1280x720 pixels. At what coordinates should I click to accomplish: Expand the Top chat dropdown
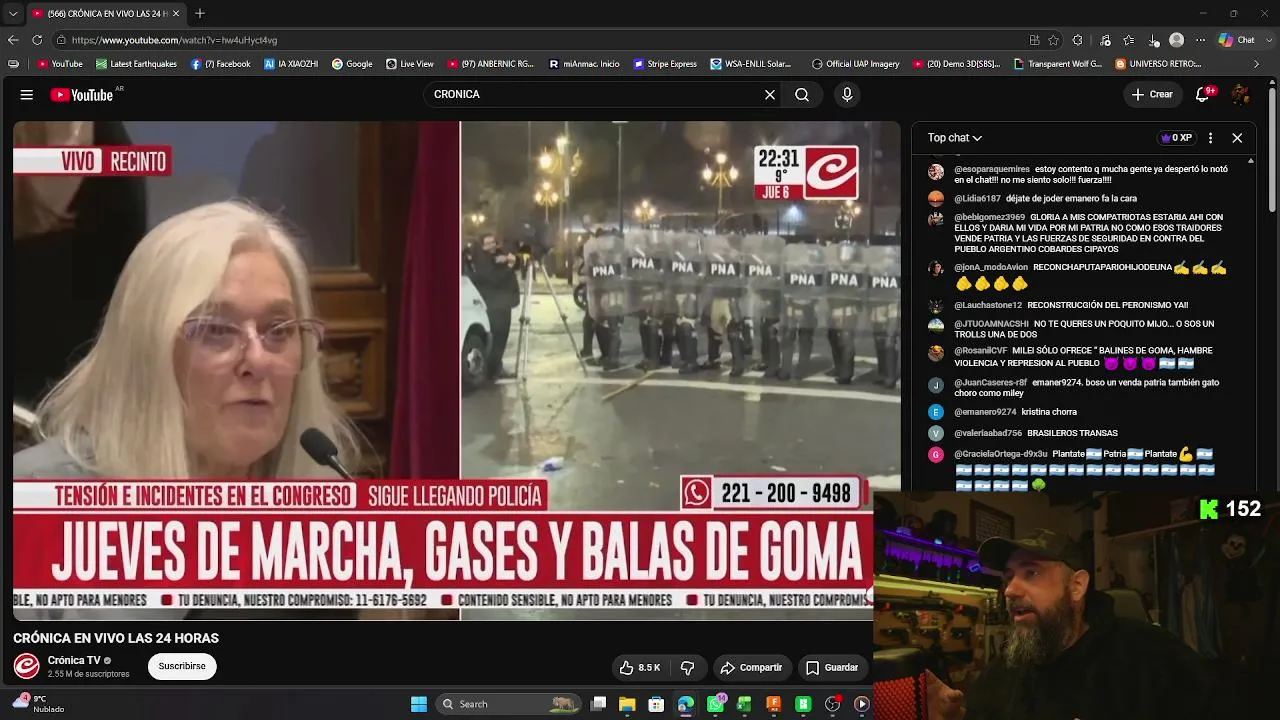(955, 138)
